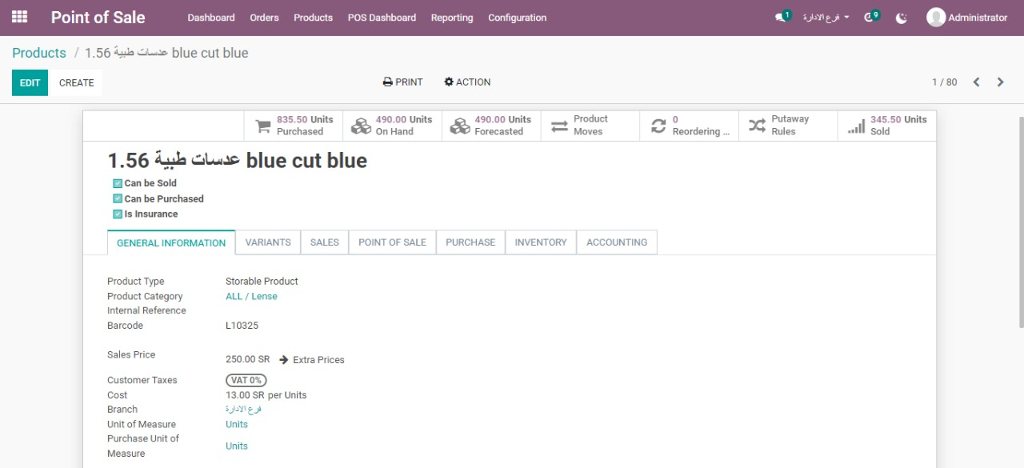Switch to the Inventory tab
Screen dimensions: 1024x468
pos(540,242)
